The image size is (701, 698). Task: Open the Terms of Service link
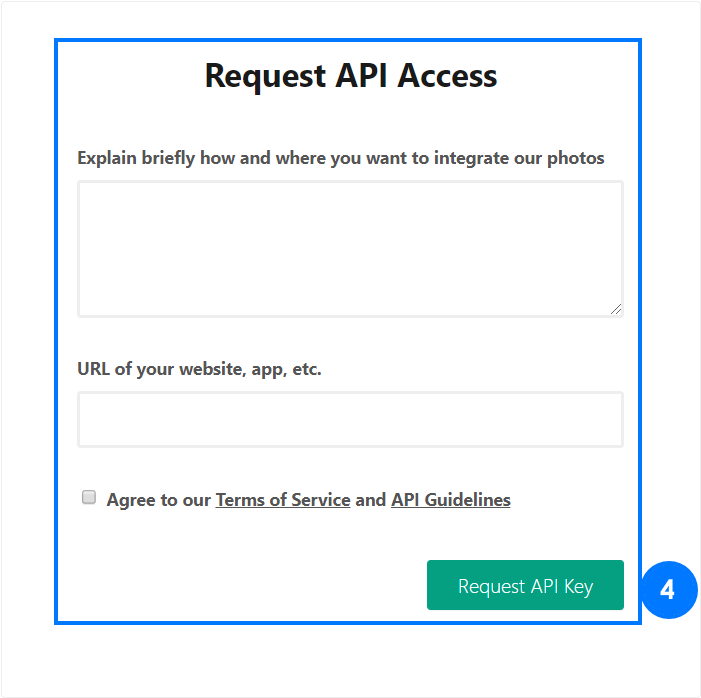(283, 500)
